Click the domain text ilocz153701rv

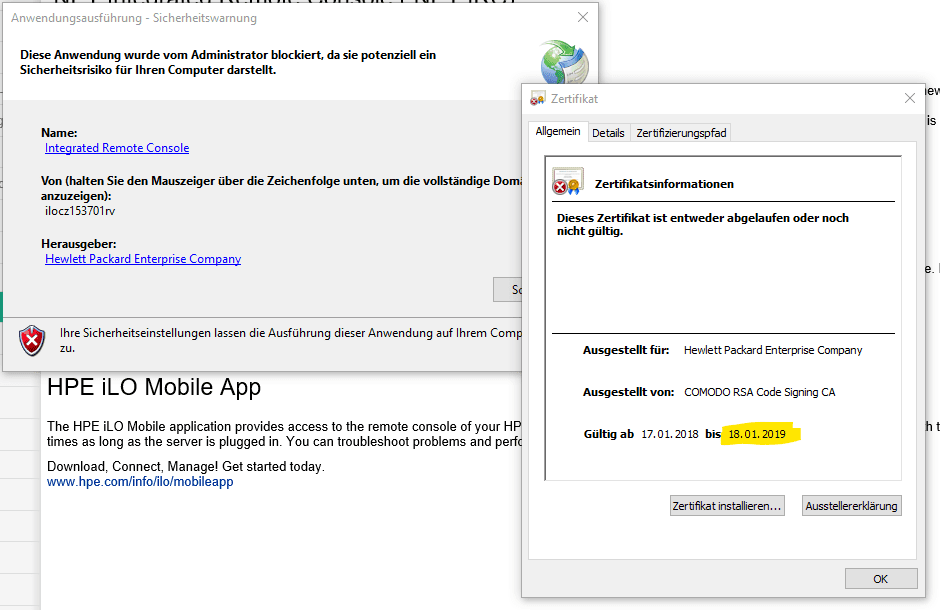pyautogui.click(x=80, y=211)
